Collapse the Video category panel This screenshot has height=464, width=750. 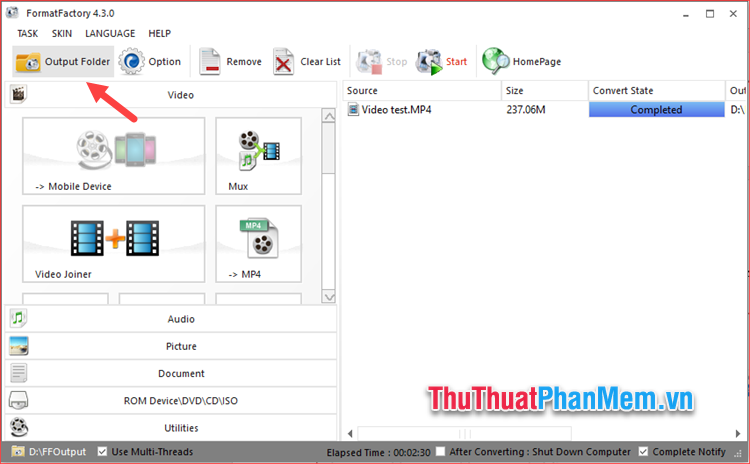[x=171, y=95]
